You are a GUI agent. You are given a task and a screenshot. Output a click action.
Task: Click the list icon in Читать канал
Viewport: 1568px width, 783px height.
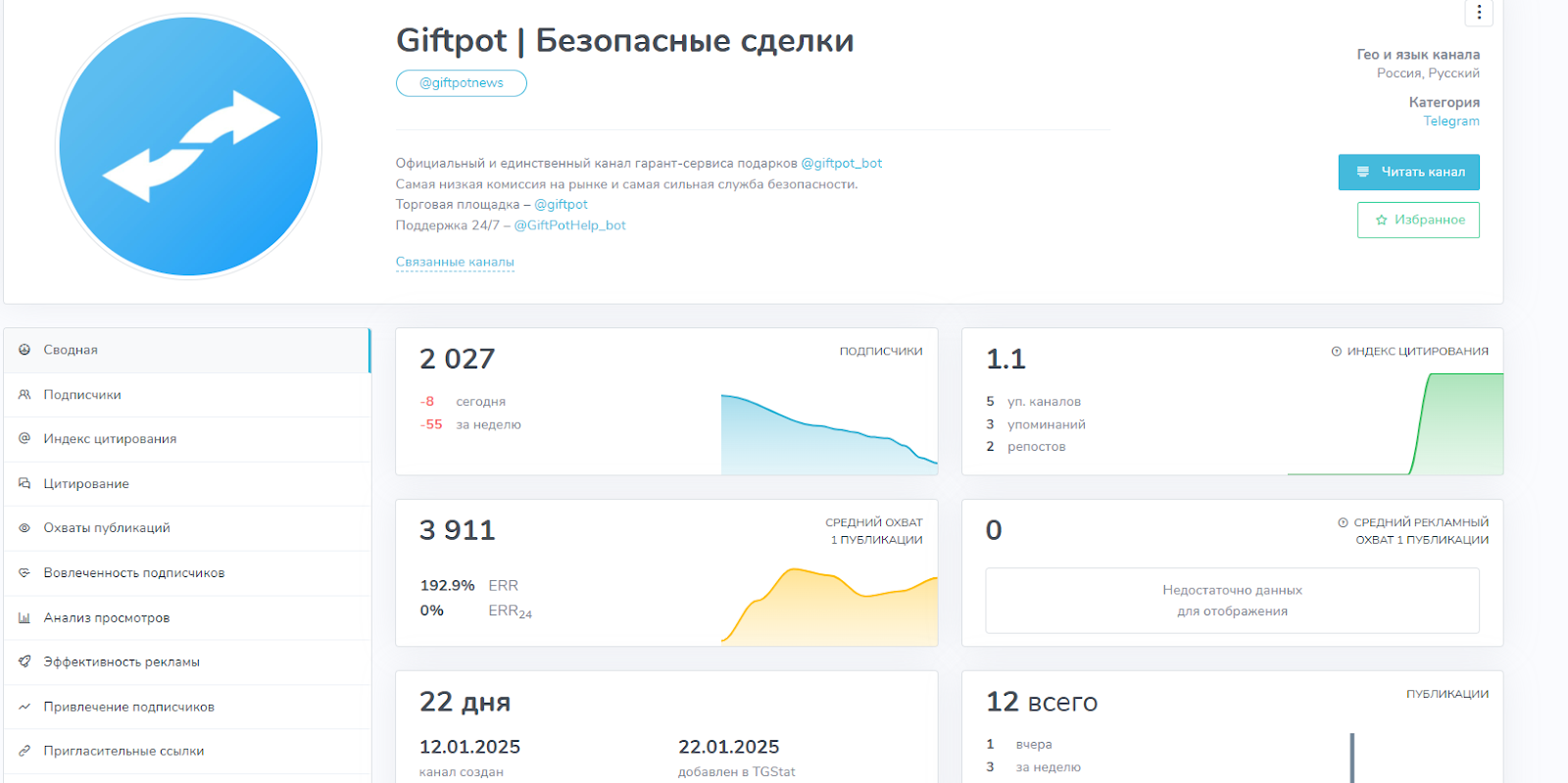[1362, 171]
